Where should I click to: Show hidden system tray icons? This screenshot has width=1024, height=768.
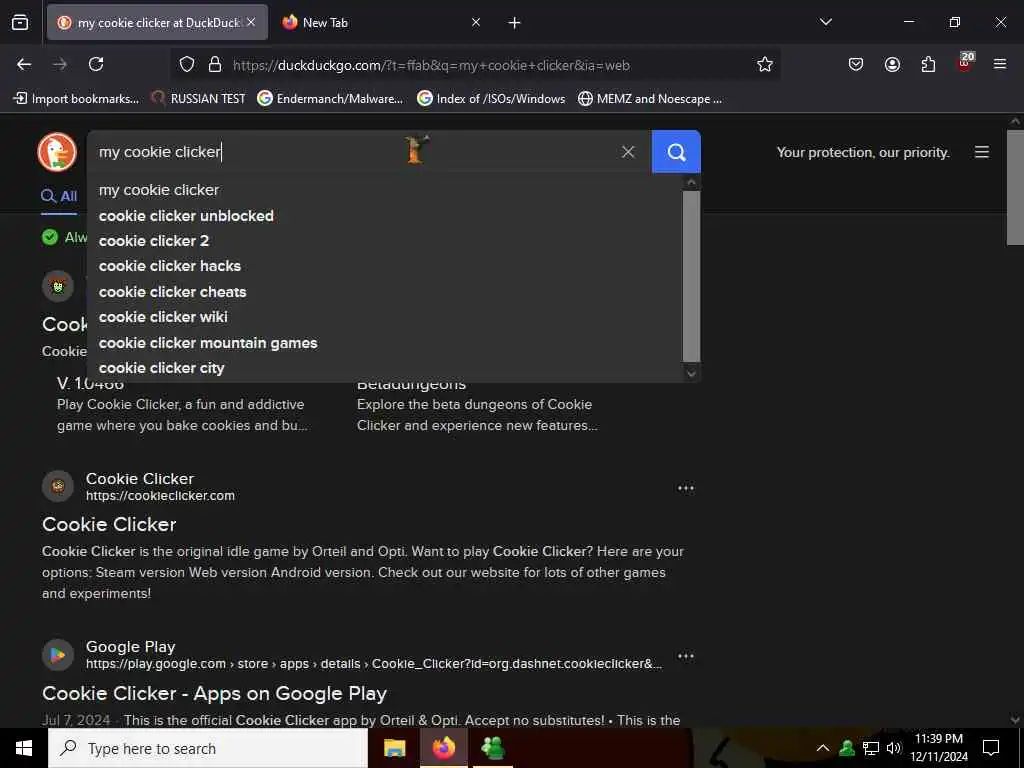pyautogui.click(x=823, y=748)
